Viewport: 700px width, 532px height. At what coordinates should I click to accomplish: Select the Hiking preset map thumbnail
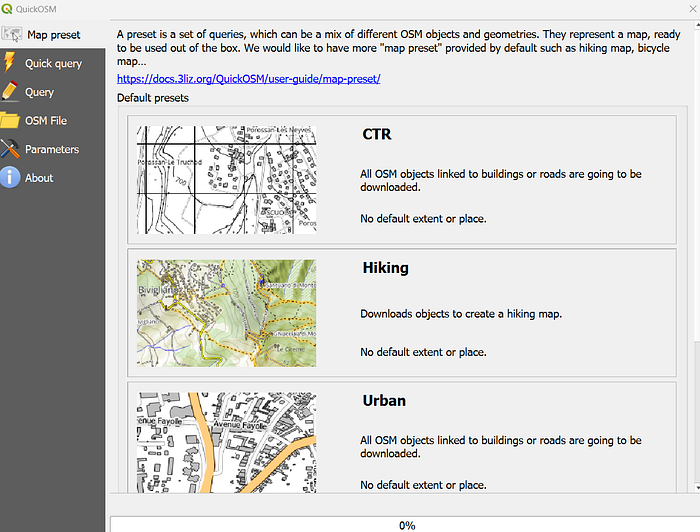click(x=226, y=313)
